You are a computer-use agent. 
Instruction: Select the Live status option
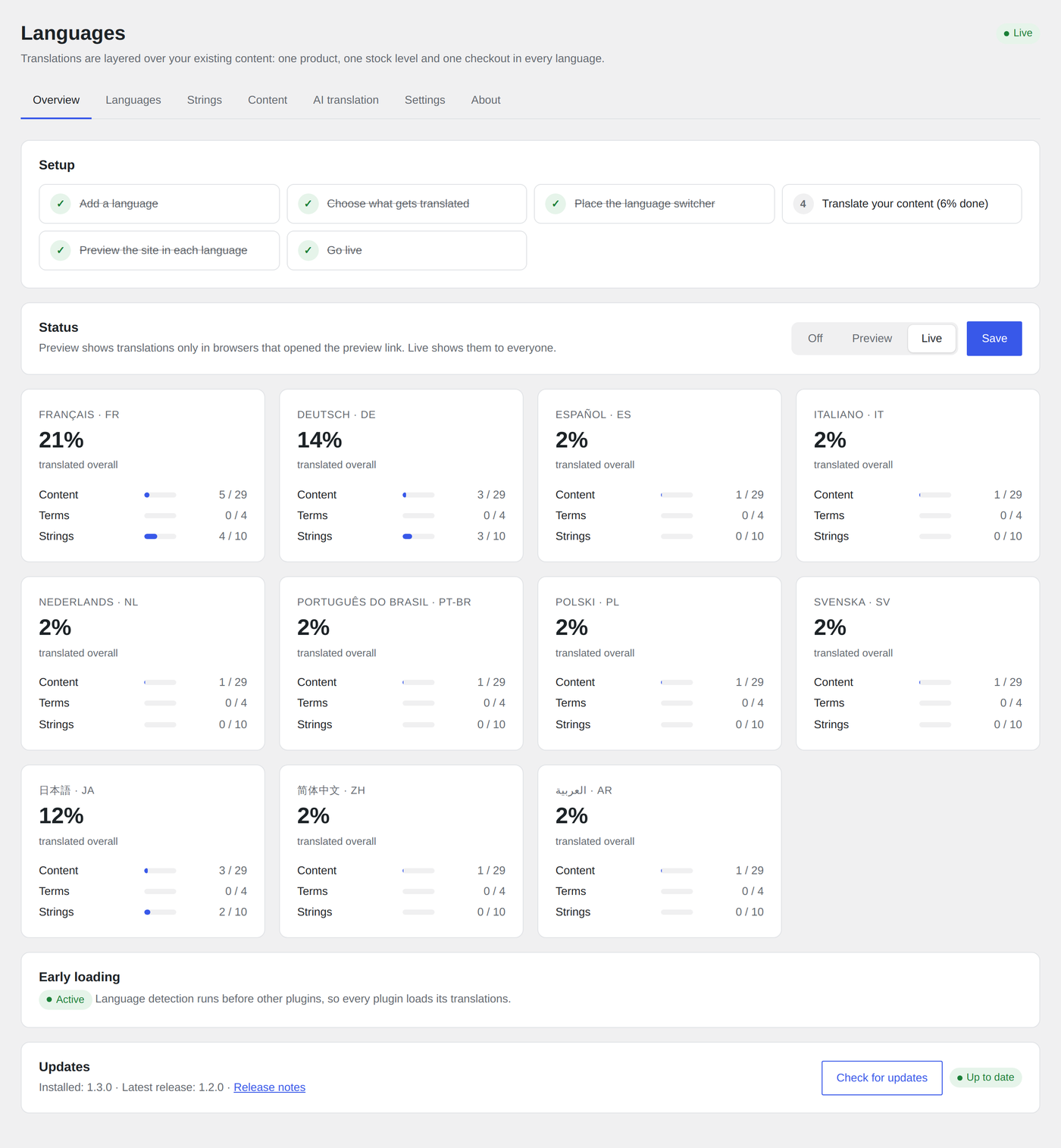(931, 339)
